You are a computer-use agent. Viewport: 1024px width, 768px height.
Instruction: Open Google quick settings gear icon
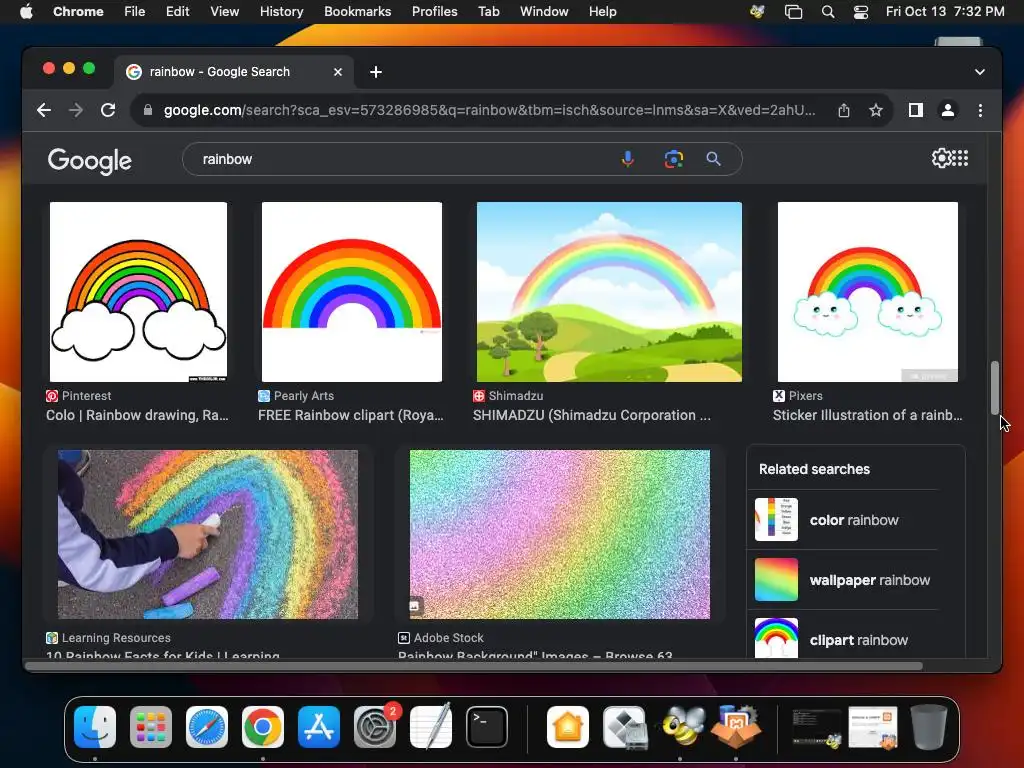pyautogui.click(x=941, y=158)
